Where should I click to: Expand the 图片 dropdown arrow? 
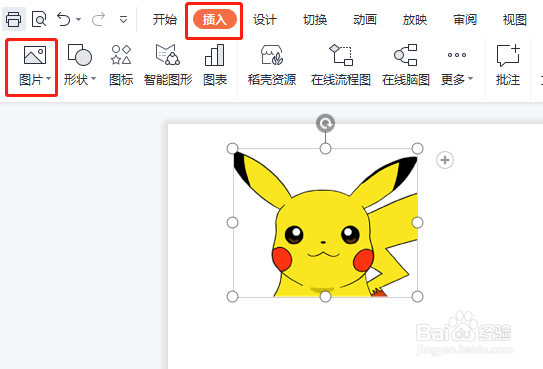(x=48, y=79)
